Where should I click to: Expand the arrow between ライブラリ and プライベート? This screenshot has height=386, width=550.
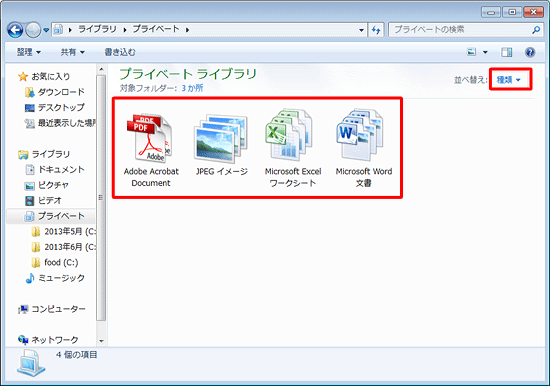(125, 30)
